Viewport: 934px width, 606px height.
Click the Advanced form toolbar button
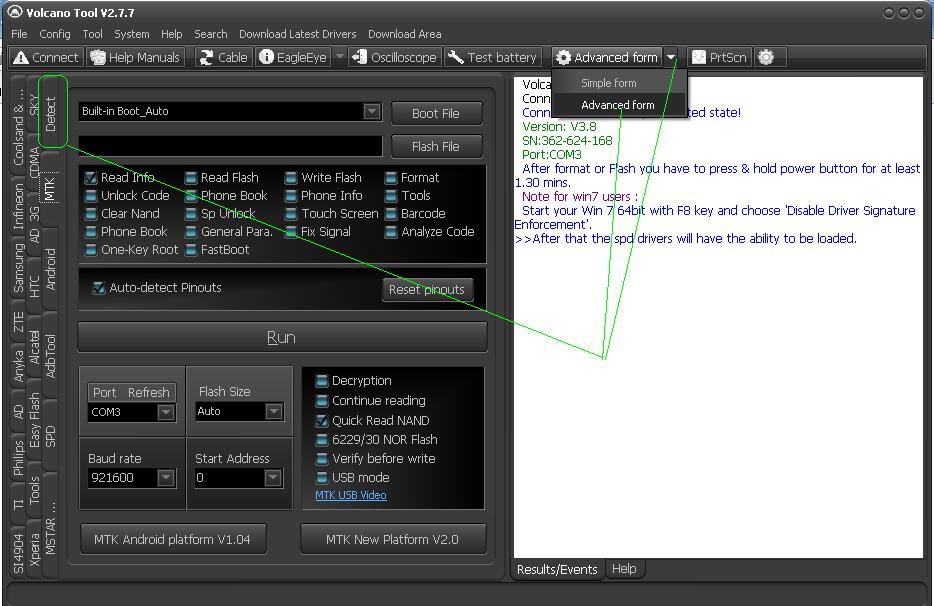(607, 57)
